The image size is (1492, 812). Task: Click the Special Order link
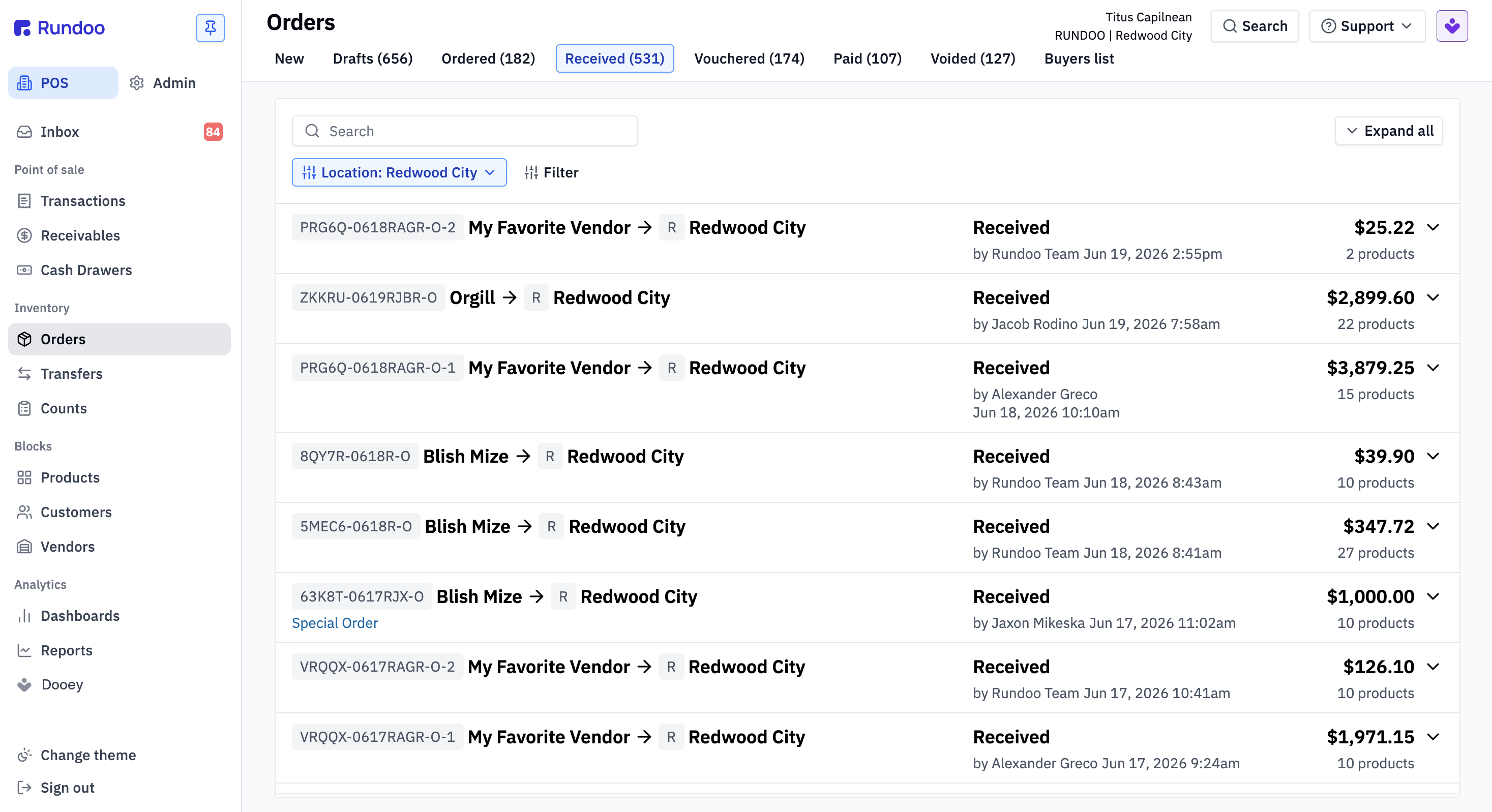tap(335, 623)
